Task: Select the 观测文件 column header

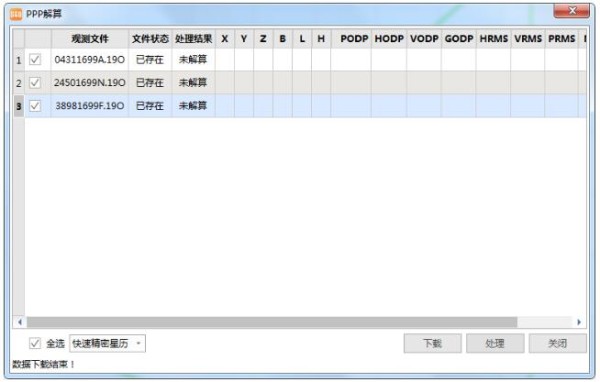Action: (x=90, y=39)
